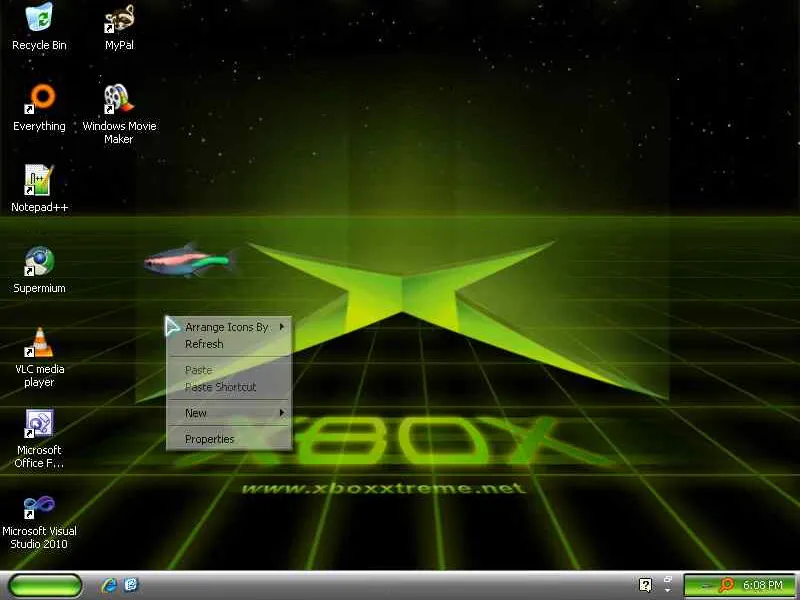Launch Internet Explorer from Quick Launch

109,585
